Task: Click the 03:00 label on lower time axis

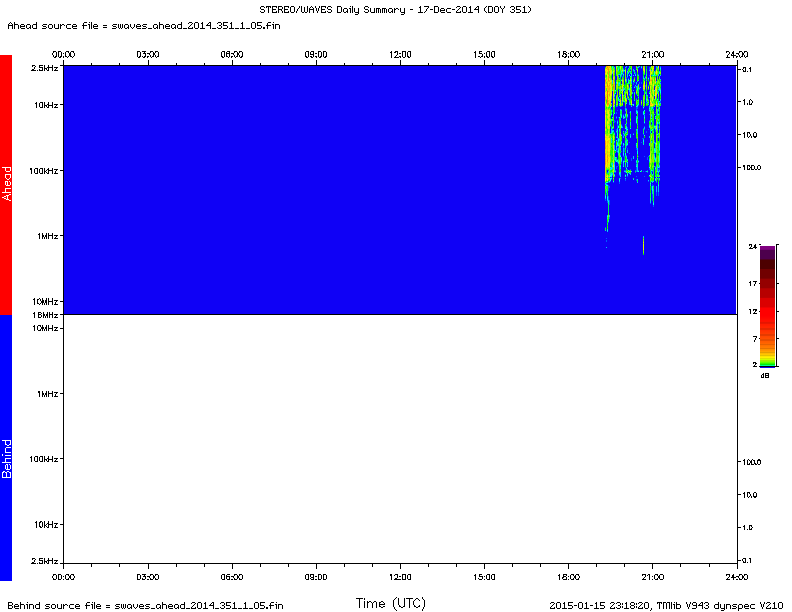Action: click(147, 577)
